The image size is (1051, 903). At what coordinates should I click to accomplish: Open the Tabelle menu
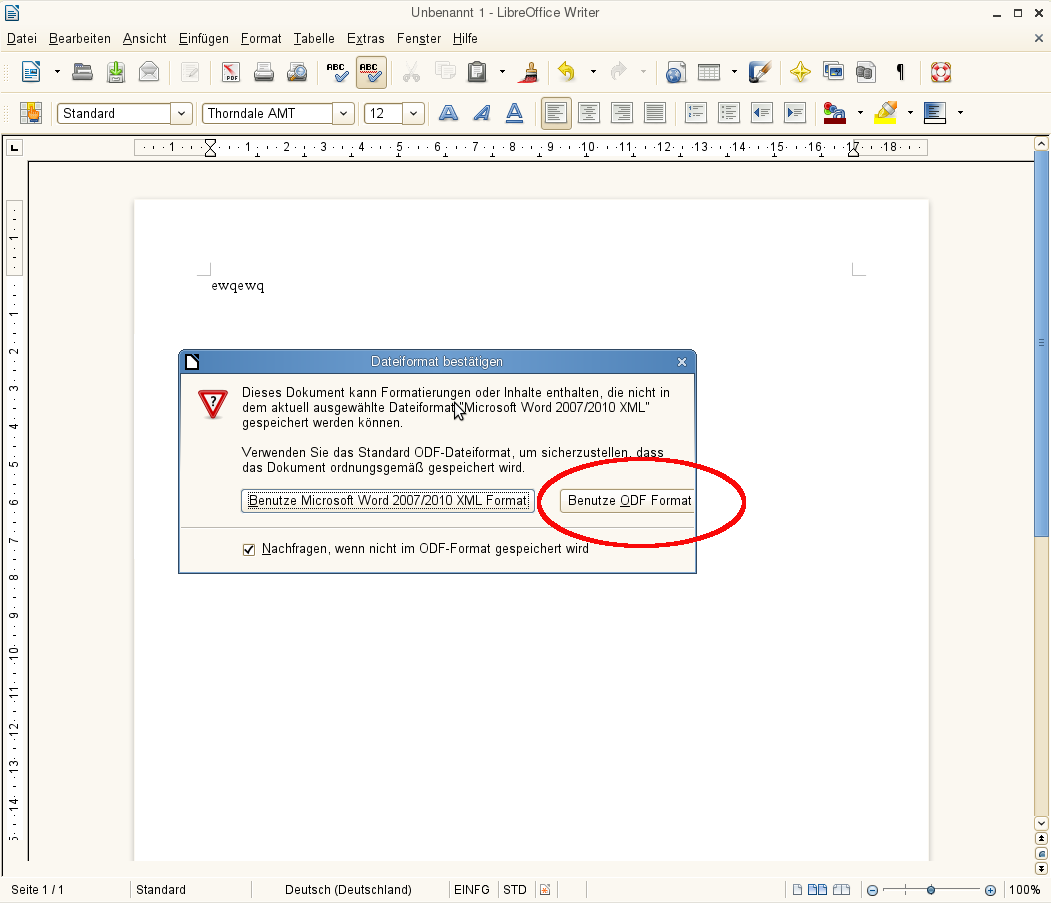click(x=314, y=38)
